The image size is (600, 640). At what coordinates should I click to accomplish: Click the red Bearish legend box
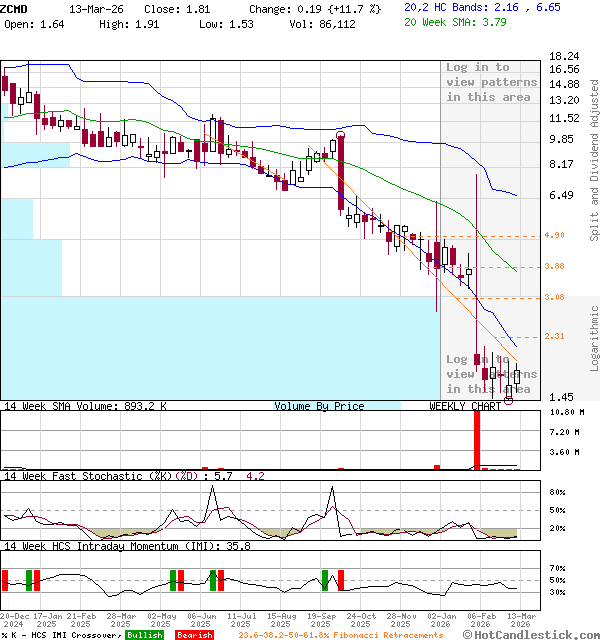click(194, 635)
